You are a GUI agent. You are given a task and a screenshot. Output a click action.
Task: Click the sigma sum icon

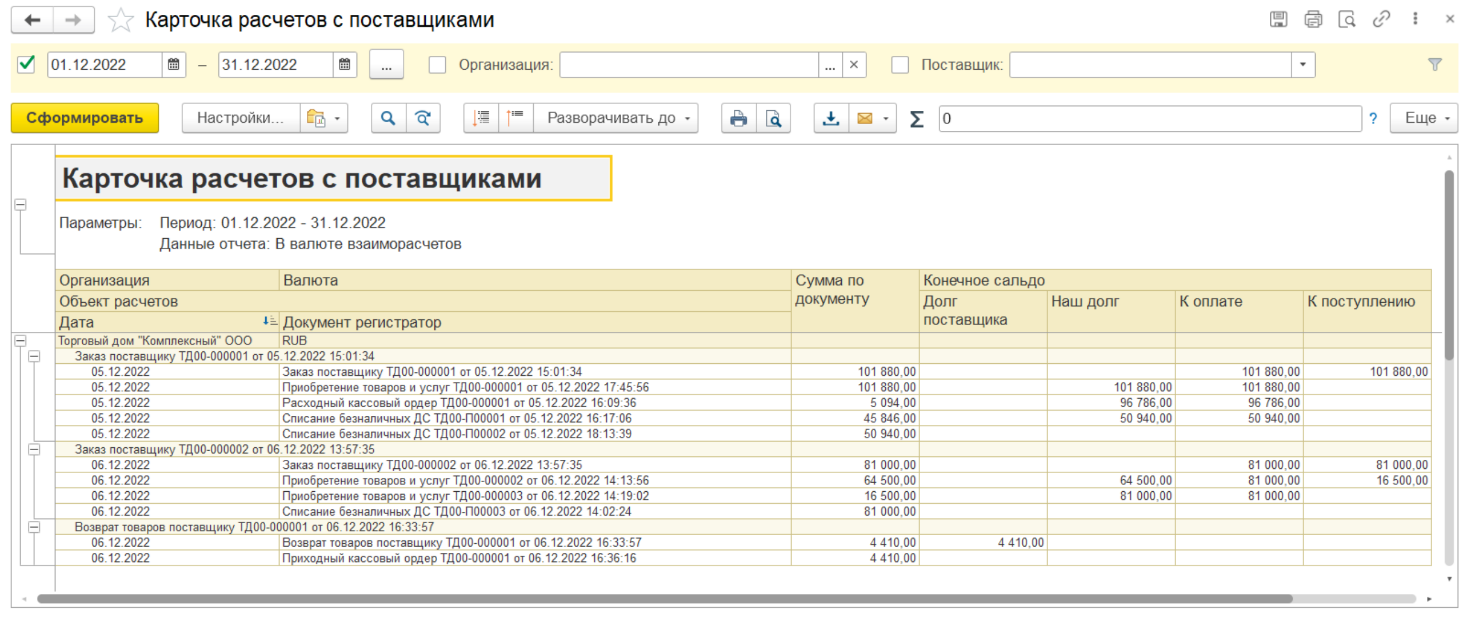(x=916, y=119)
